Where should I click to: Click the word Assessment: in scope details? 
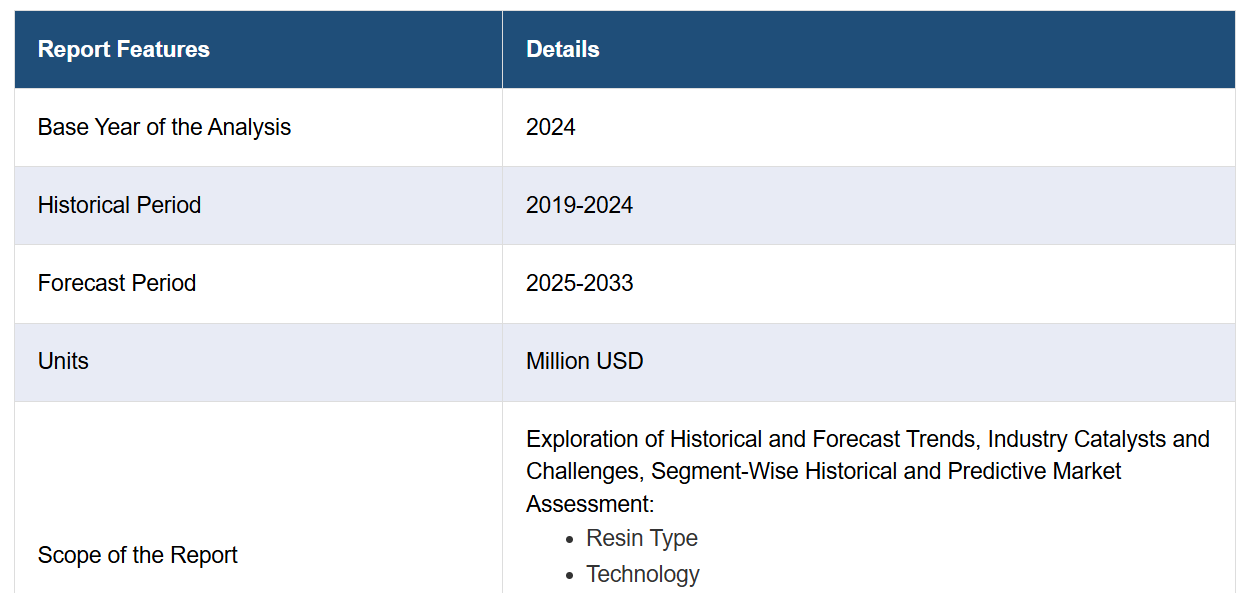point(590,504)
